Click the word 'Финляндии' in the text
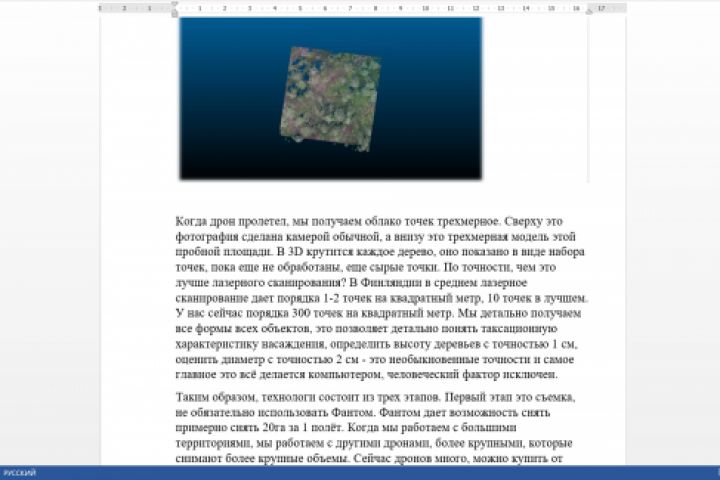 pos(391,282)
